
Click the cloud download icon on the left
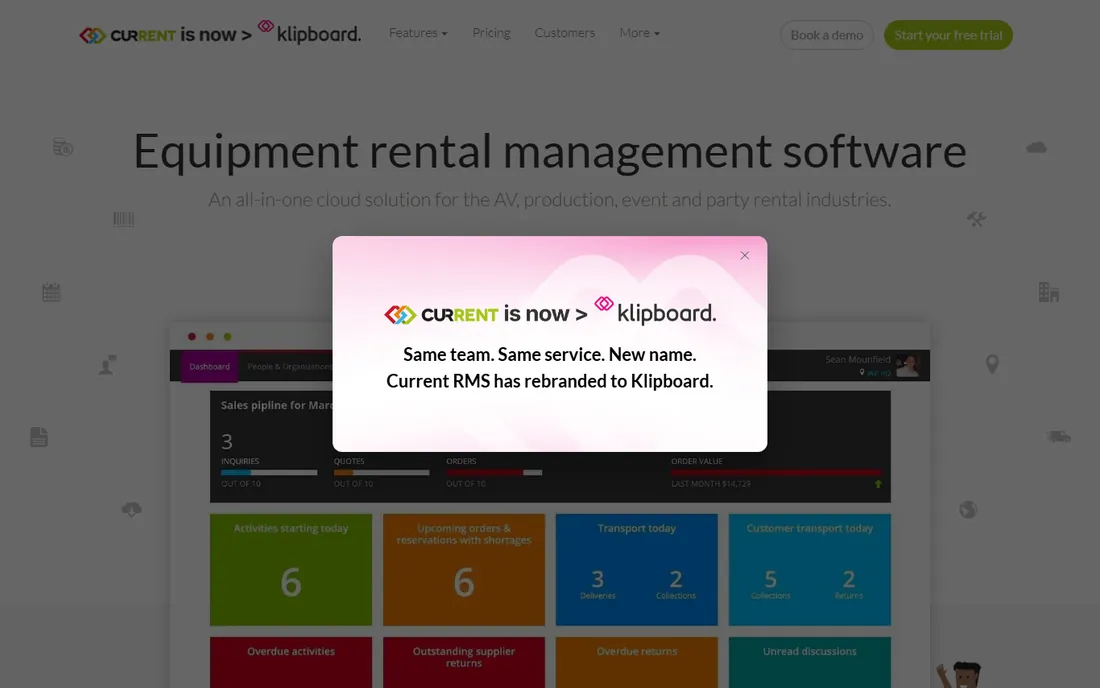tap(131, 509)
